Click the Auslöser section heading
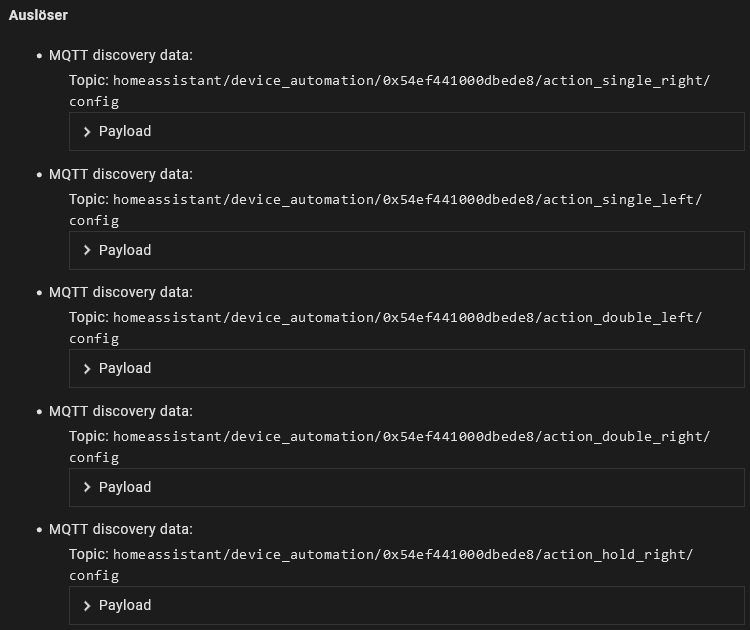750x630 pixels. pos(38,15)
